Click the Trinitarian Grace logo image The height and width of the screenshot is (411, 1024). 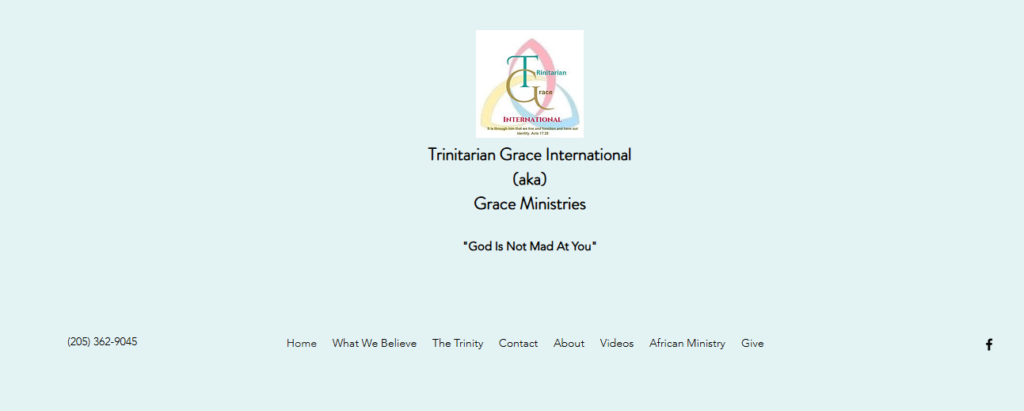[529, 83]
